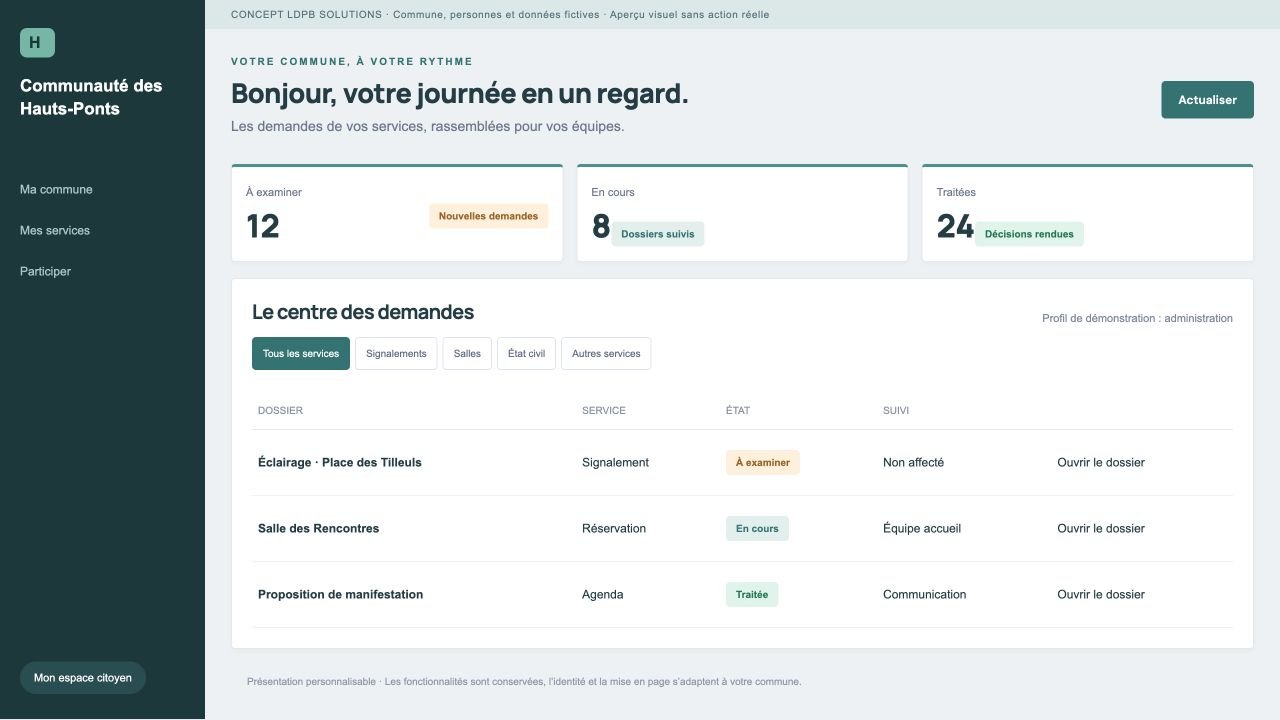Click Profil de démonstration : administration text
The image size is (1280, 720).
coord(1137,319)
